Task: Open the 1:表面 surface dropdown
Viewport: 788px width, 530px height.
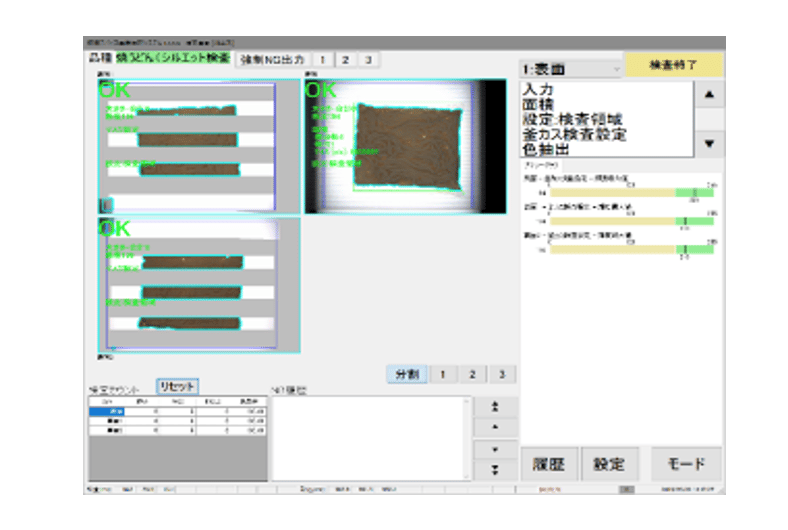Action: point(571,69)
